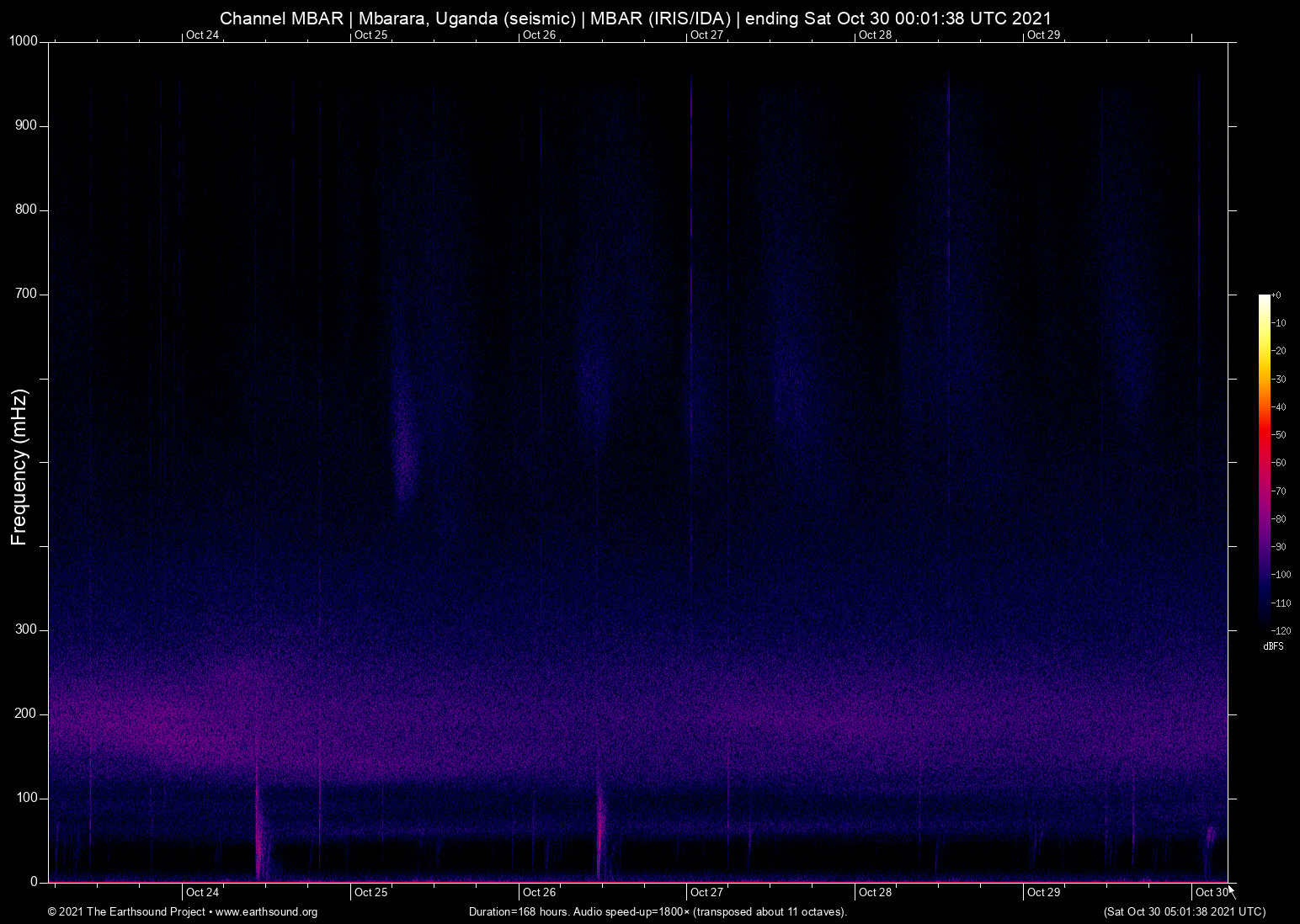Screen dimensions: 1300x924
Task: Click the Oct 30 label on bottom axis
Action: coord(1211,892)
